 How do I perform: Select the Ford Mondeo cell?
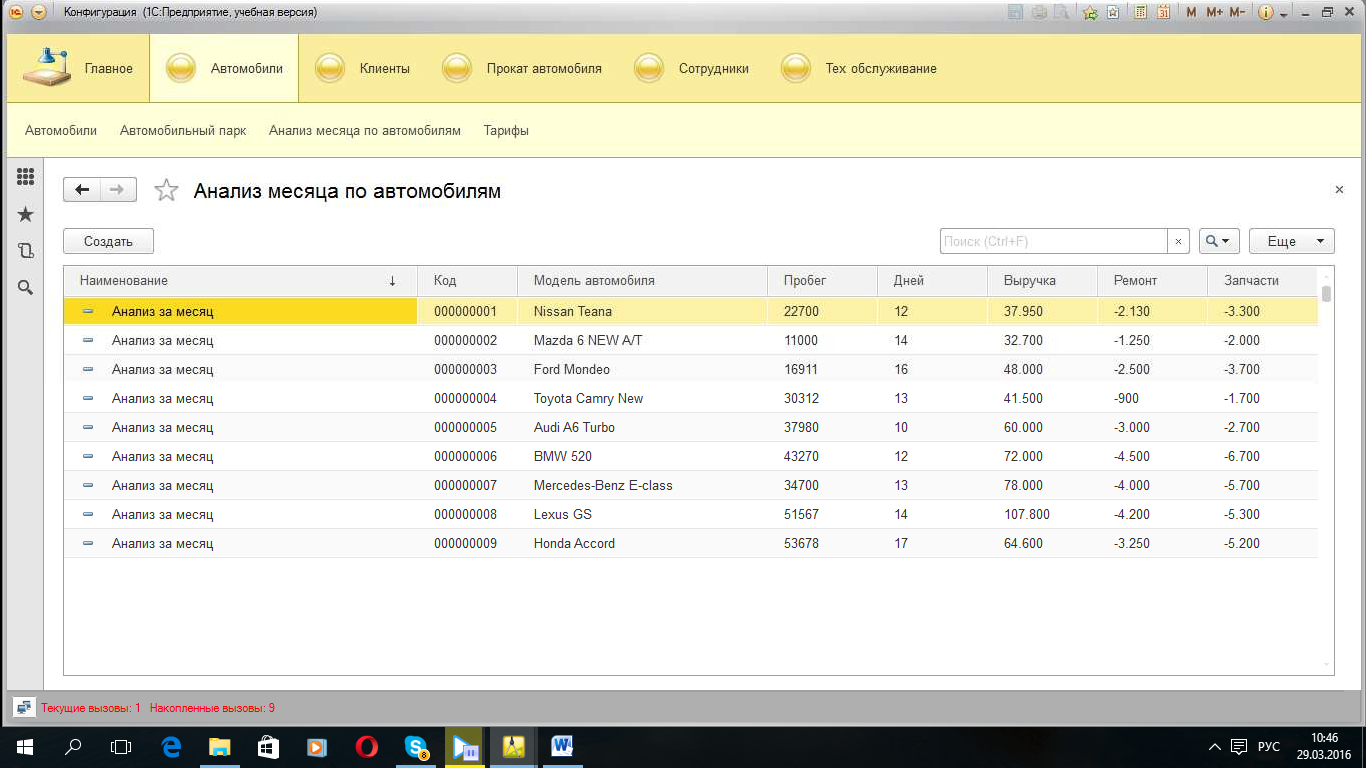(642, 369)
